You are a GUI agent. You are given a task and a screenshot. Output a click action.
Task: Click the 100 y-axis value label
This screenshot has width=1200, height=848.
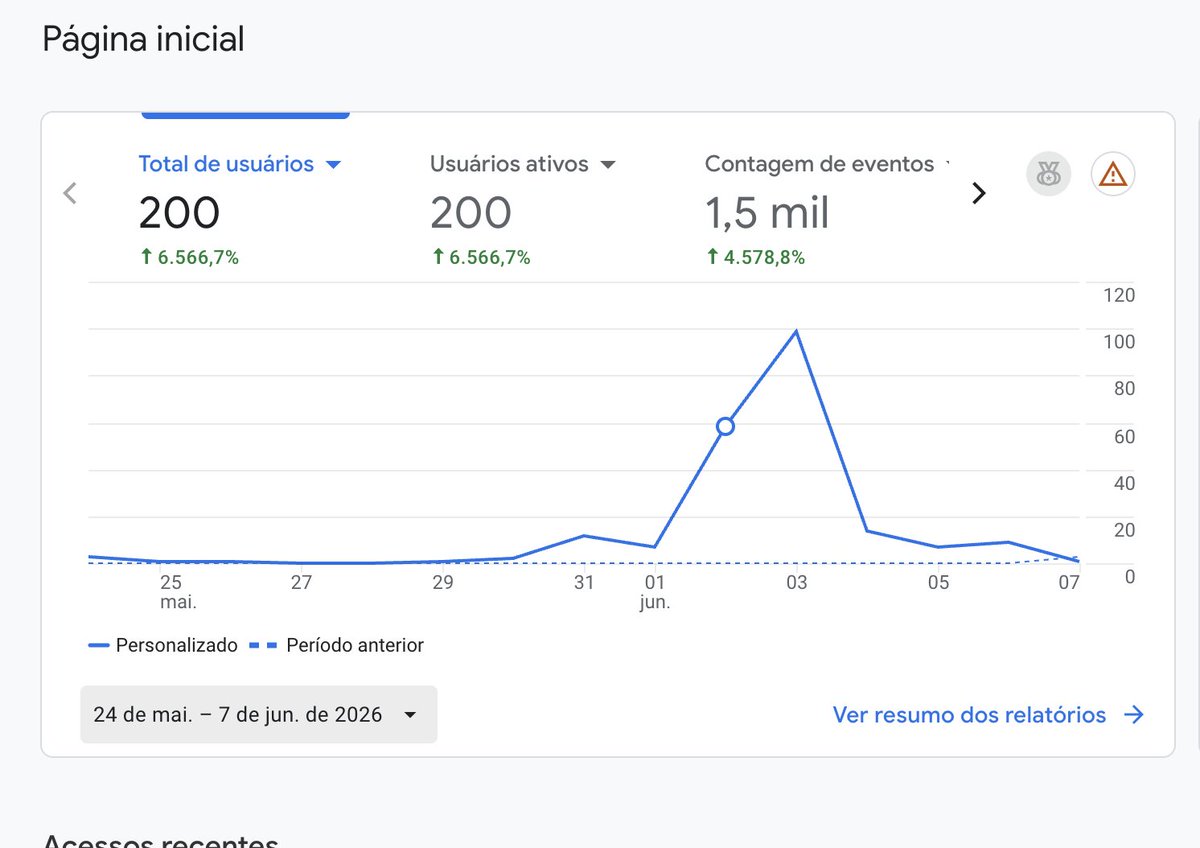point(1119,342)
